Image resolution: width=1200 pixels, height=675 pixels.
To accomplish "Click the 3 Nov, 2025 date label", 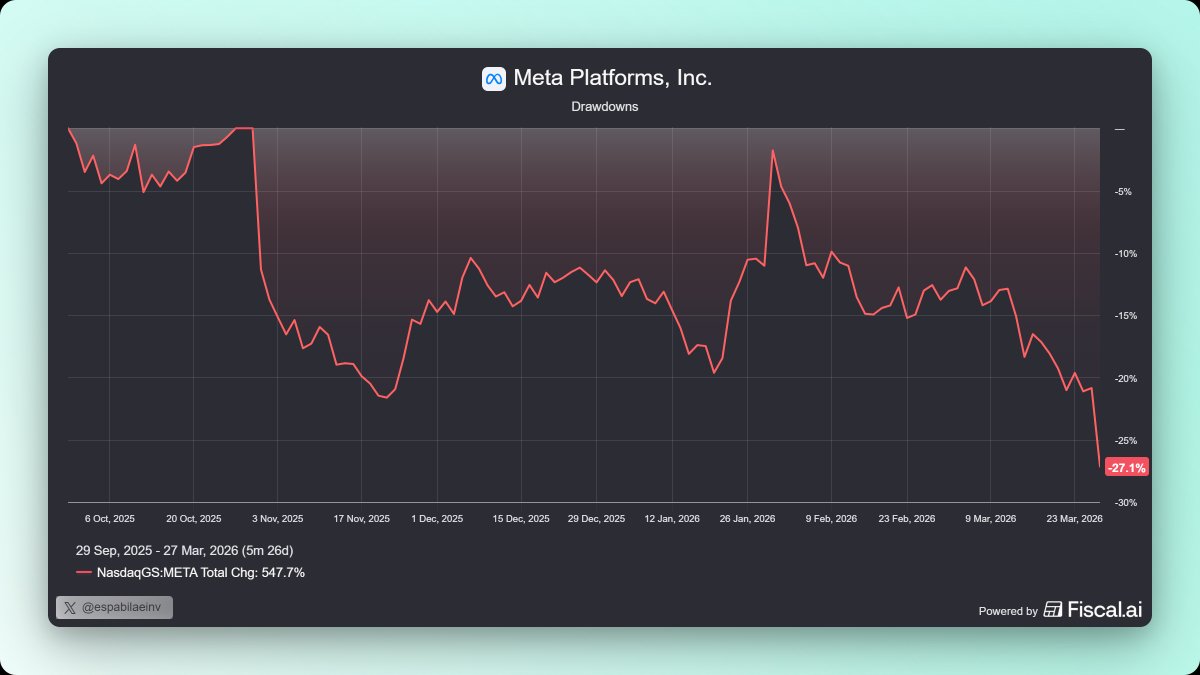I will (x=278, y=519).
